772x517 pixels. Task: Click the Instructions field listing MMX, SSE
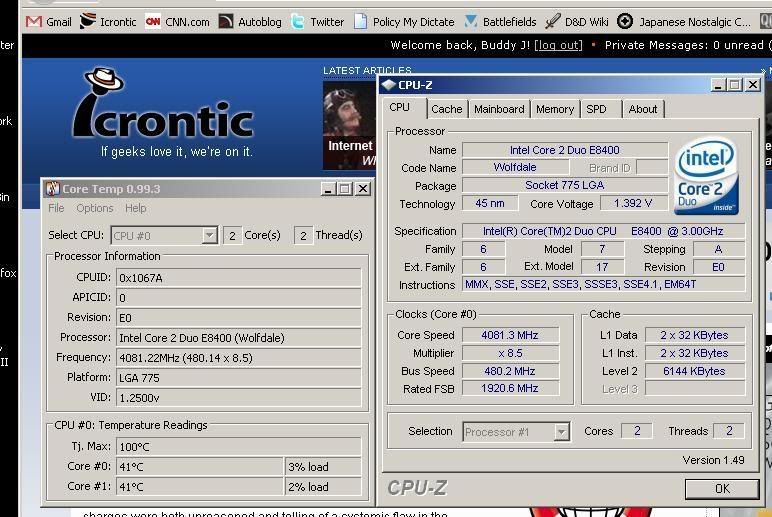tap(603, 284)
